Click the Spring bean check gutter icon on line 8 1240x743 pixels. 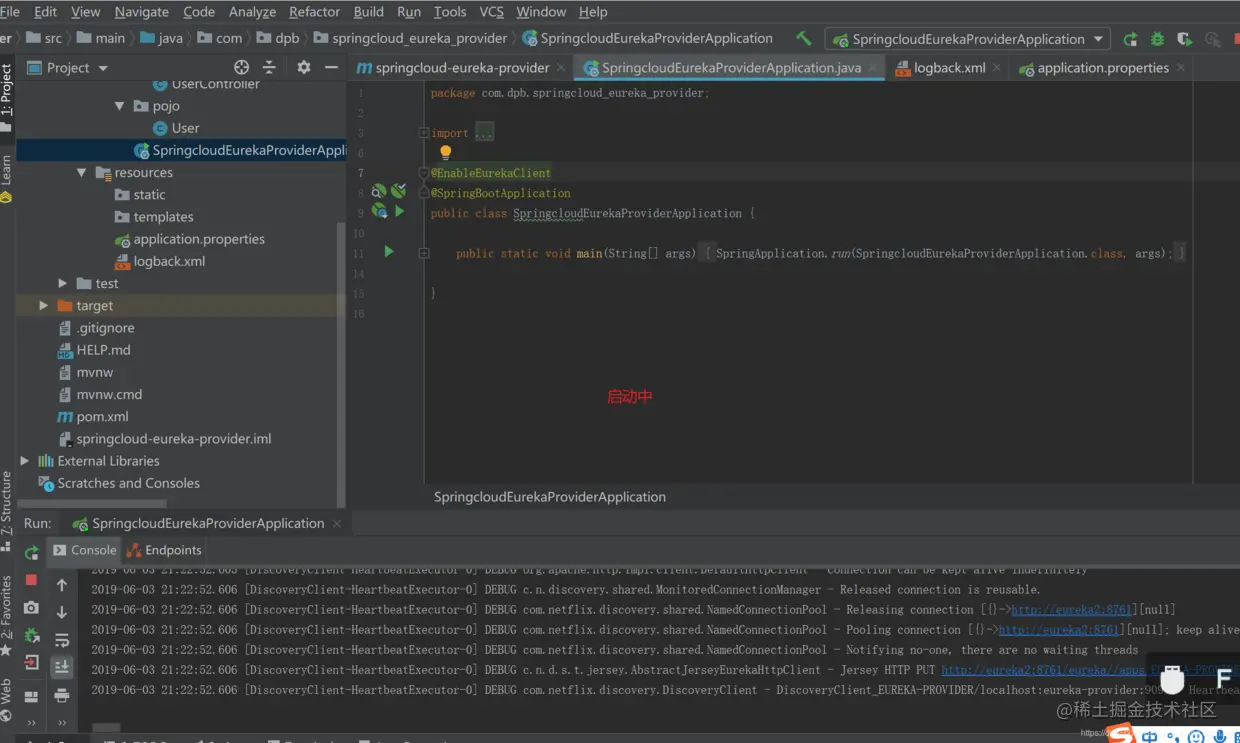[398, 191]
